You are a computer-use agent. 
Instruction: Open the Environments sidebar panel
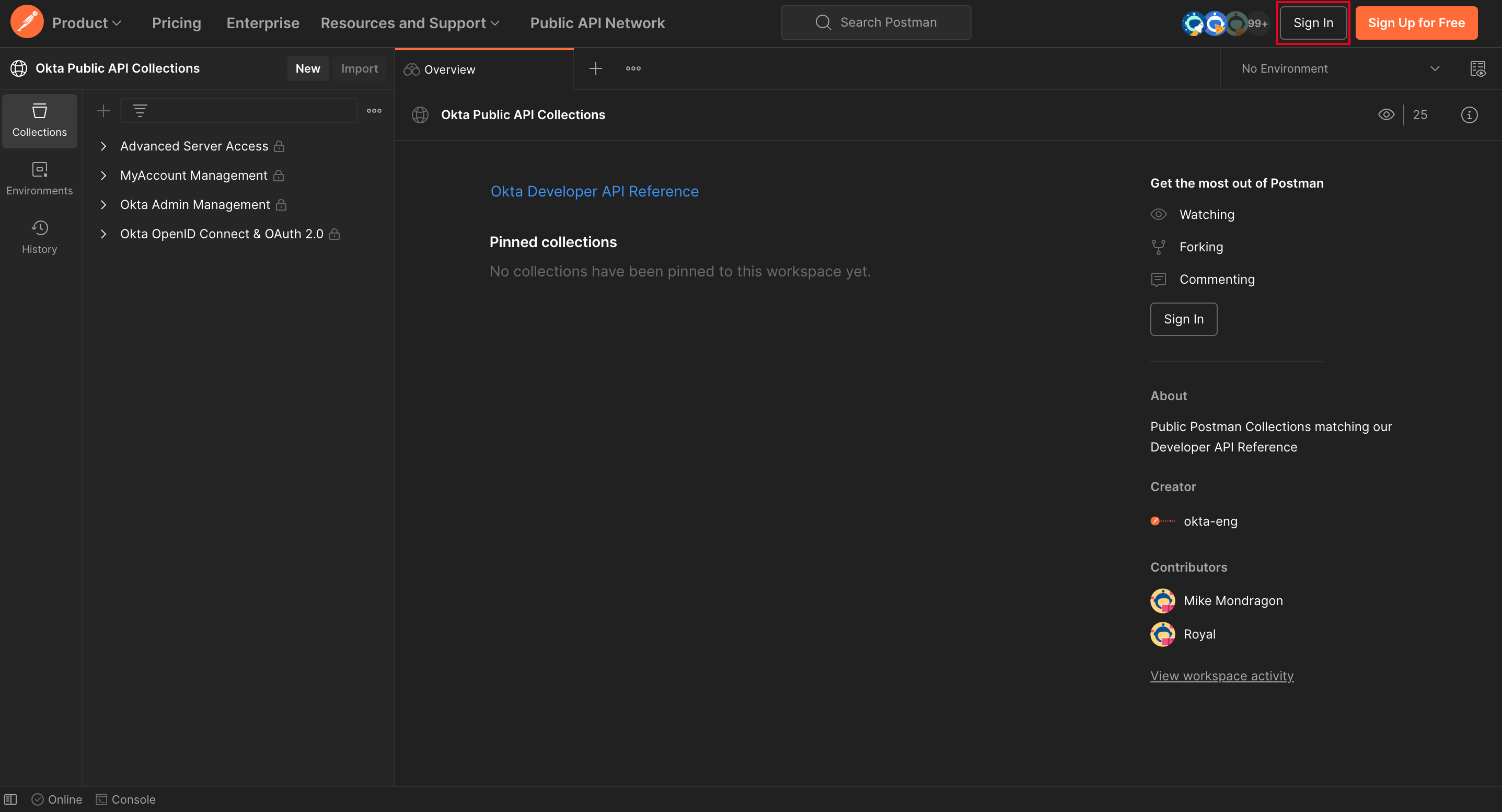point(40,179)
